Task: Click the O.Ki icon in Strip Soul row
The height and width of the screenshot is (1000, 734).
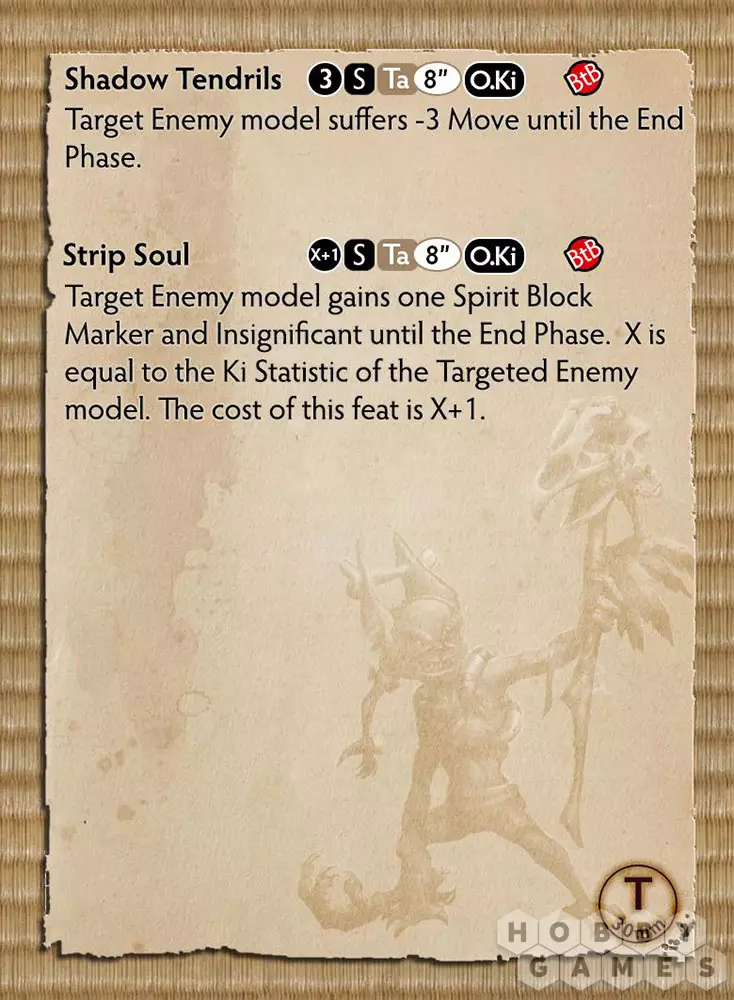Action: point(494,255)
